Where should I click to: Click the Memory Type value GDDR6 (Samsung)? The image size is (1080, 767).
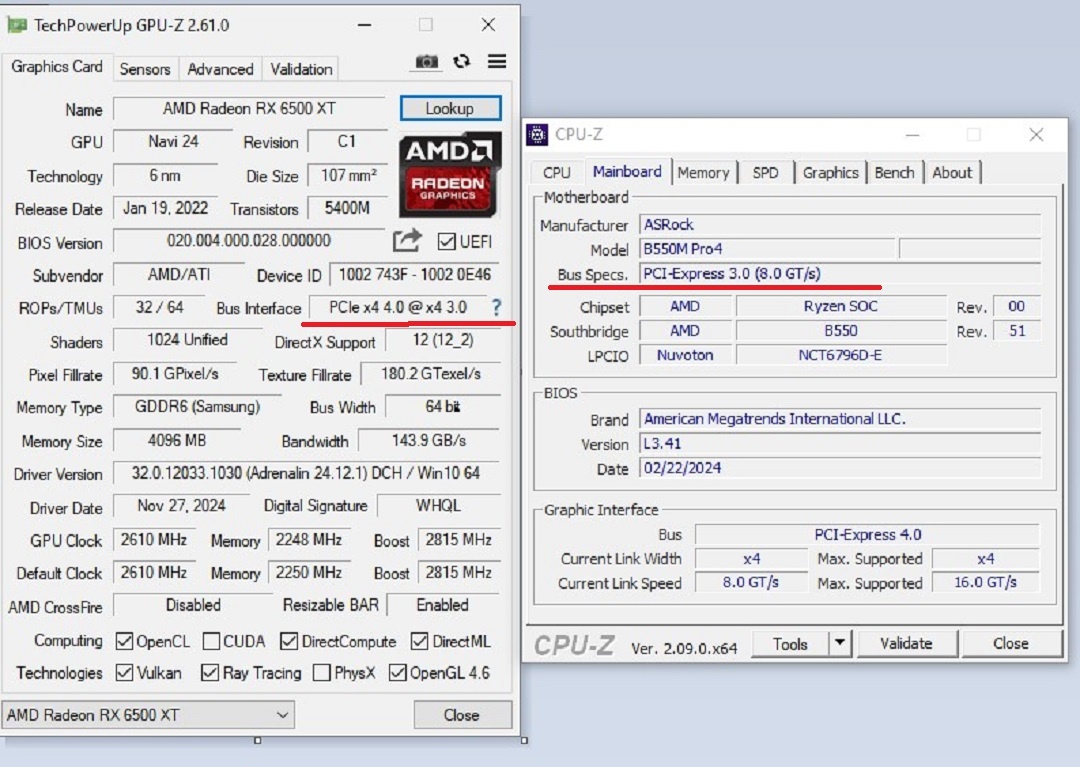coord(197,407)
